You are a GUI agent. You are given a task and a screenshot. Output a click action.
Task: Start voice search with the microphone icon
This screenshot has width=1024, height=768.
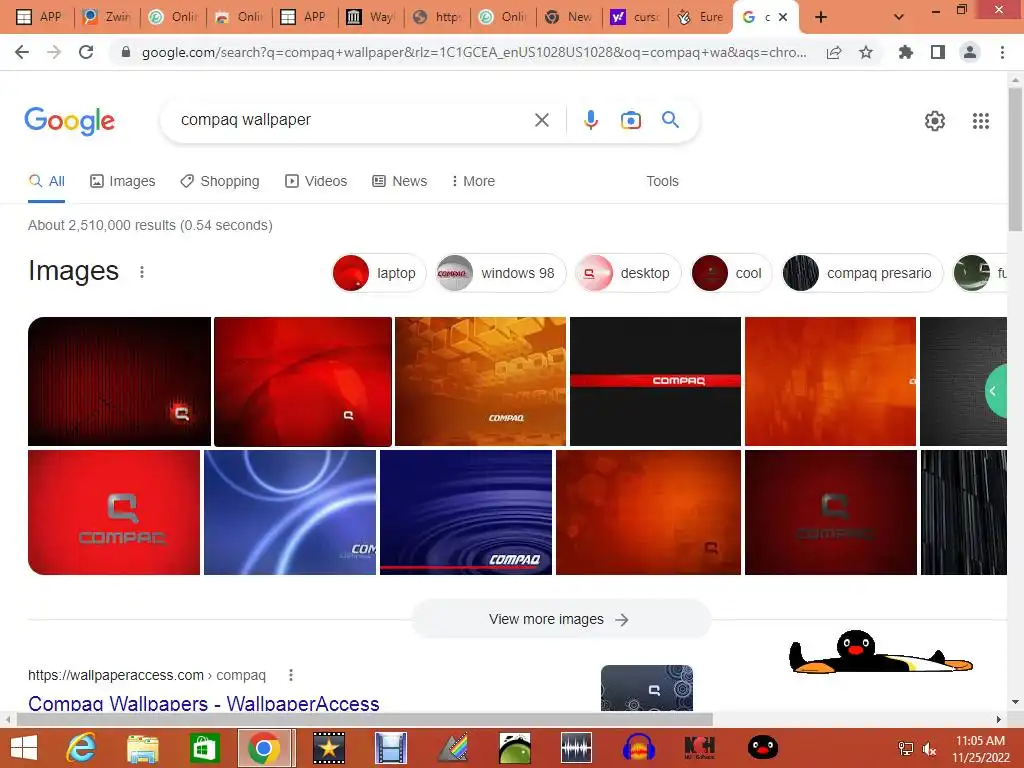coord(591,120)
